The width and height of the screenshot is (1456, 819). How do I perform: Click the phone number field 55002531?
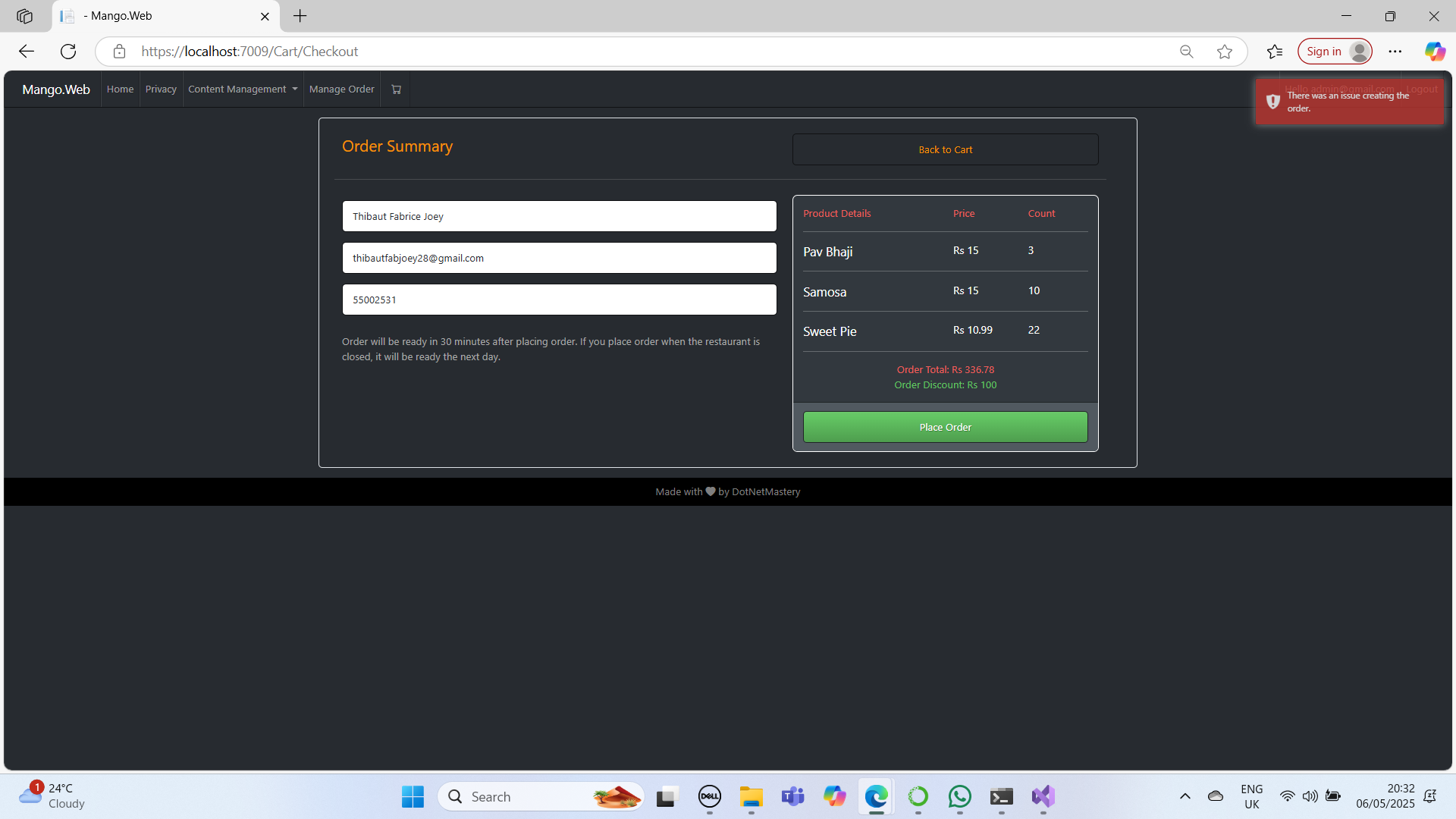(559, 300)
